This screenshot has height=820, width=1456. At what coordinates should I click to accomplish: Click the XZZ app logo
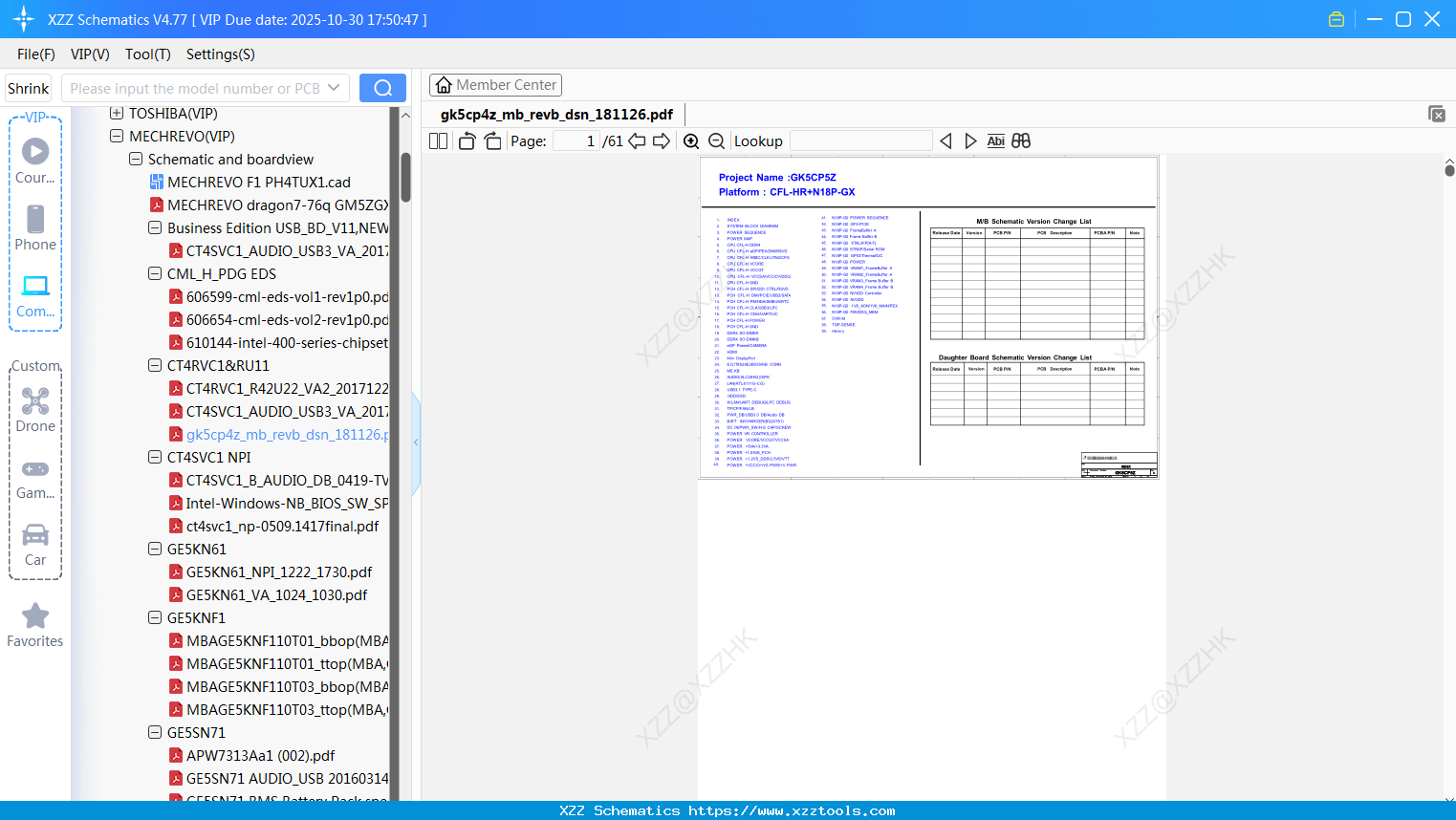click(24, 19)
